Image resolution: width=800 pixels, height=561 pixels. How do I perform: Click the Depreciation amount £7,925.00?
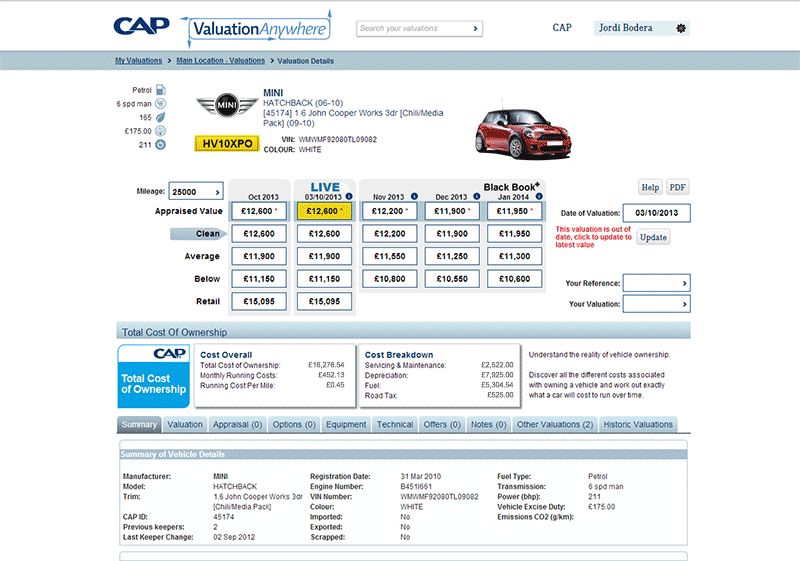pyautogui.click(x=497, y=375)
